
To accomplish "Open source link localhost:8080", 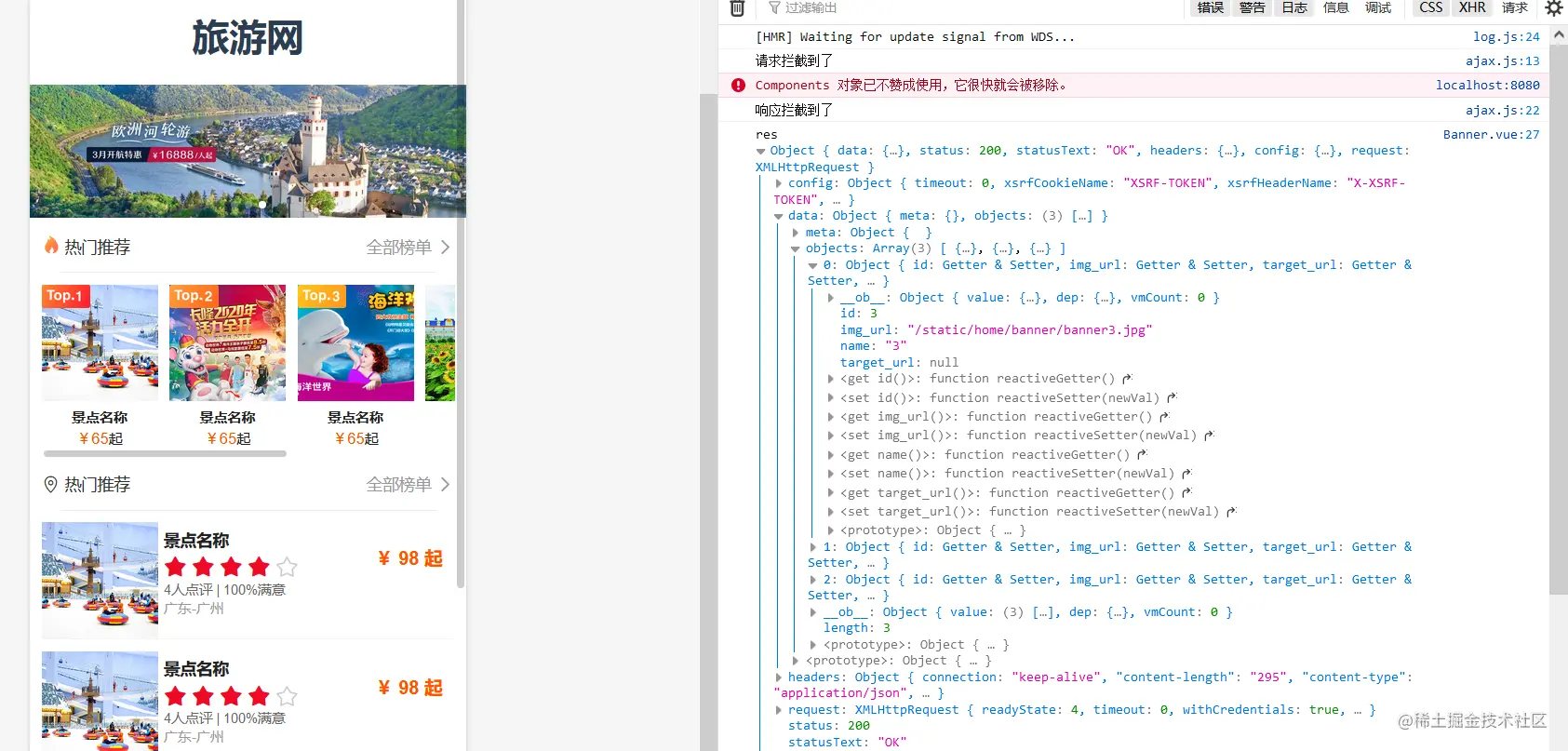I will pyautogui.click(x=1487, y=85).
